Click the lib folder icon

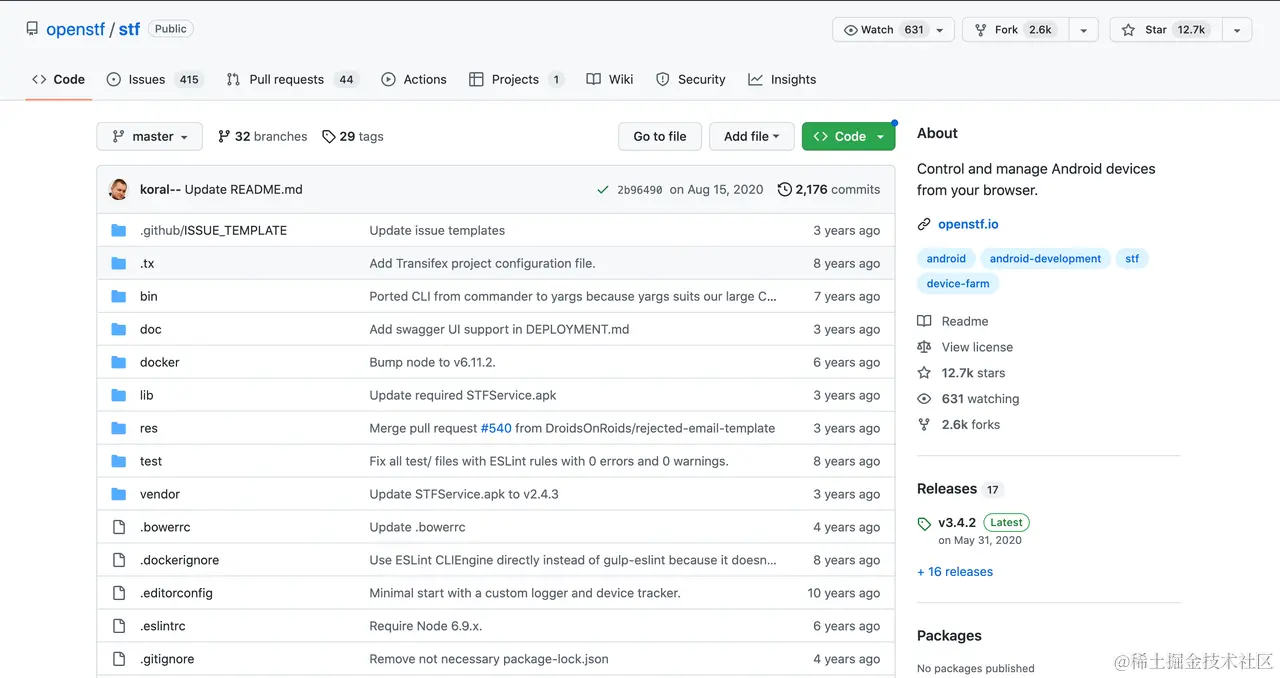[x=119, y=395]
